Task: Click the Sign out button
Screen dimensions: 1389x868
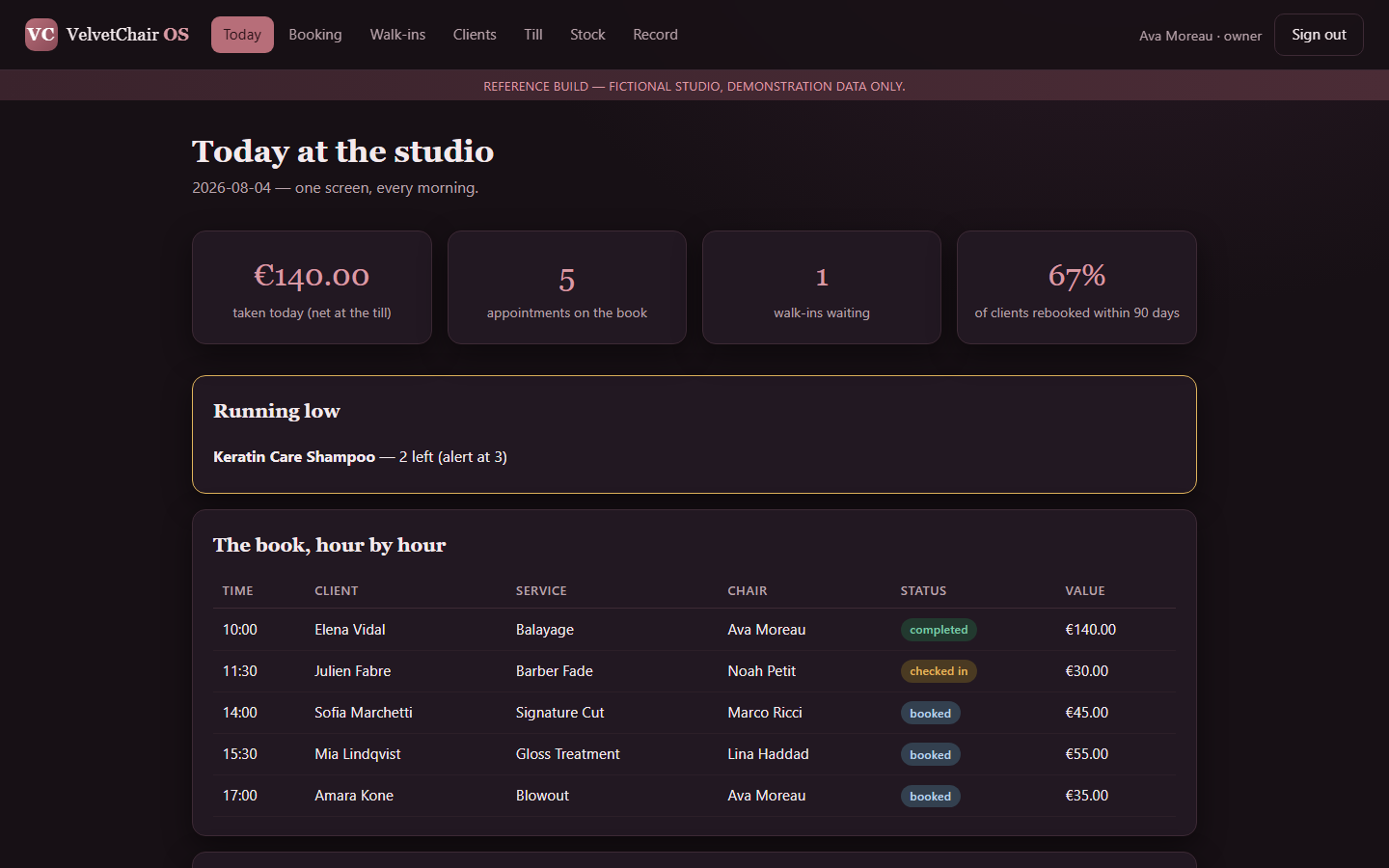Action: 1319,35
